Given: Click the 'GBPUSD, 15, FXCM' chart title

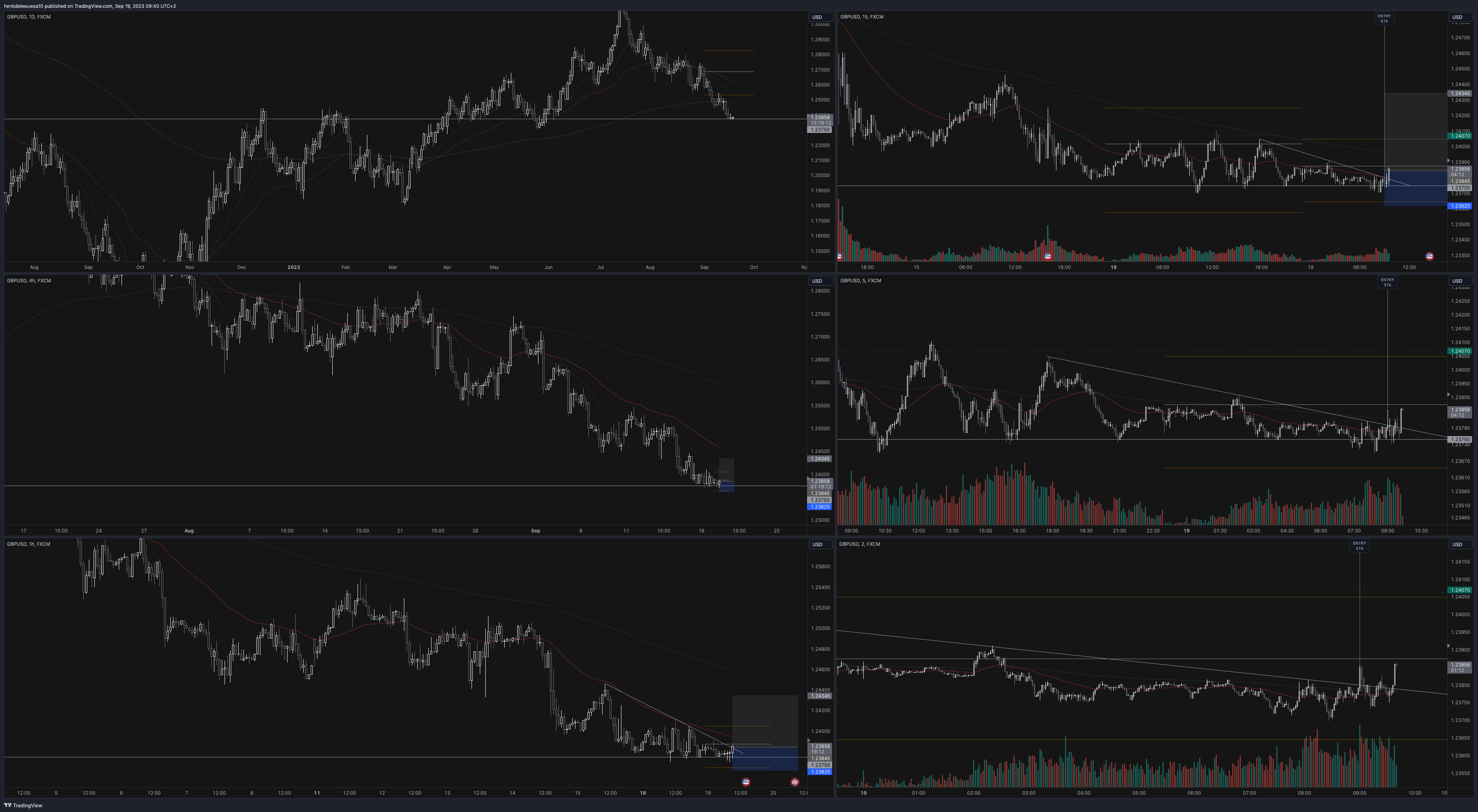Looking at the screenshot, I should point(862,17).
